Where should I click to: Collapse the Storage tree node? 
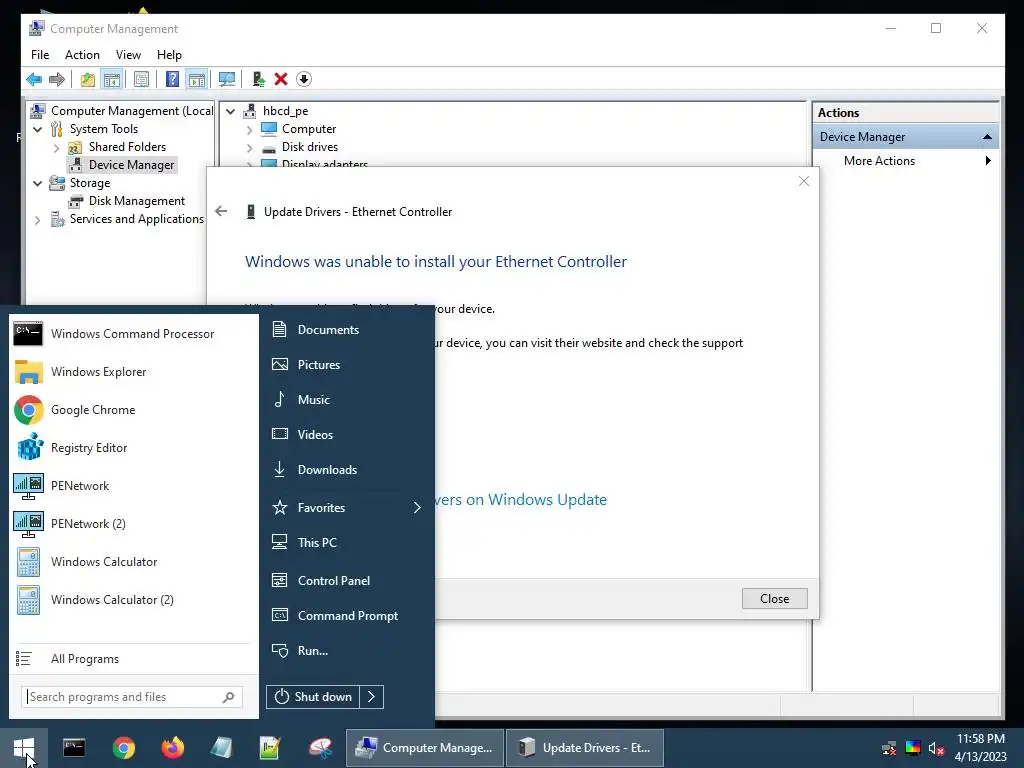coord(38,184)
